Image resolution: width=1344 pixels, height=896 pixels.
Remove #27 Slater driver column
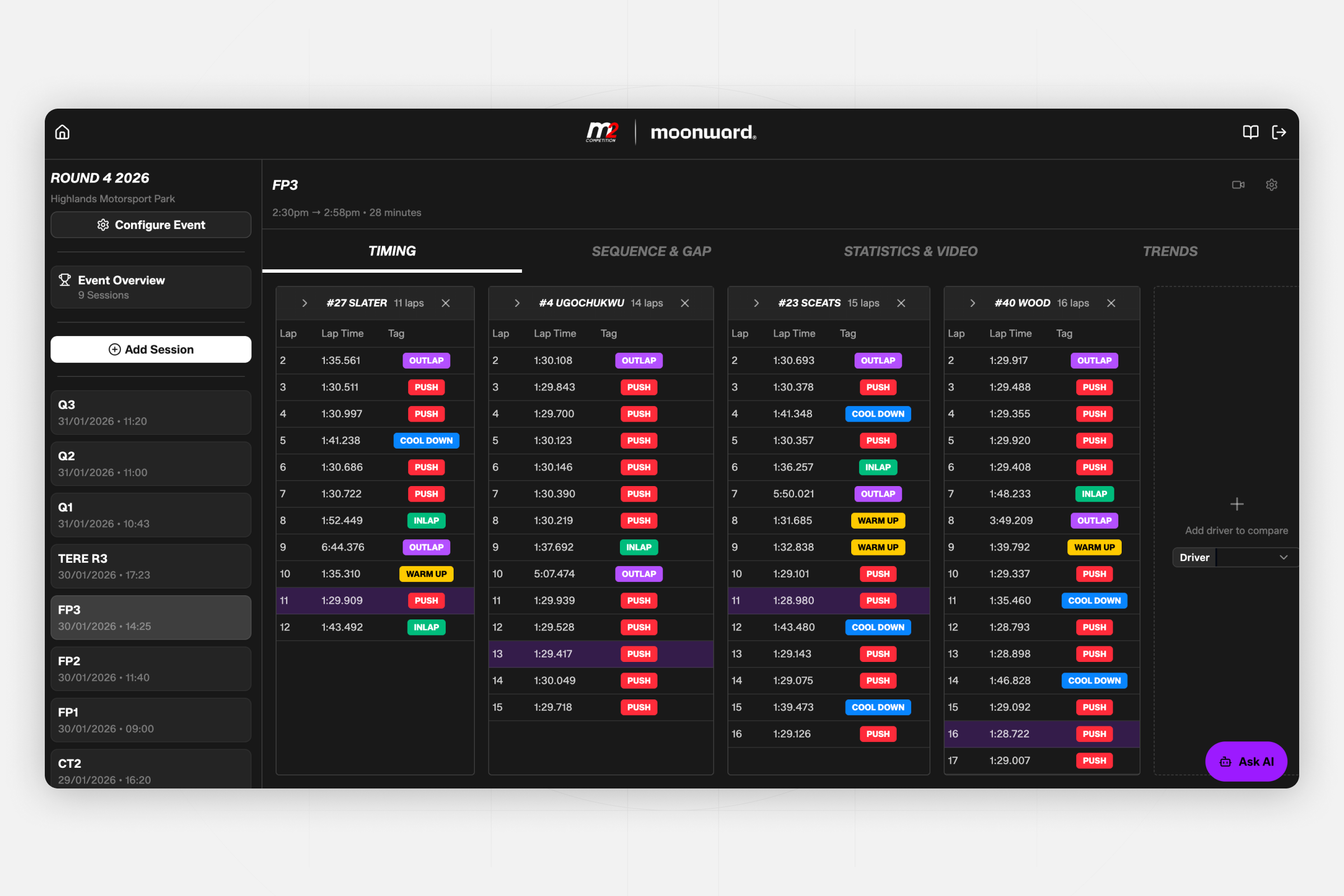click(x=446, y=303)
